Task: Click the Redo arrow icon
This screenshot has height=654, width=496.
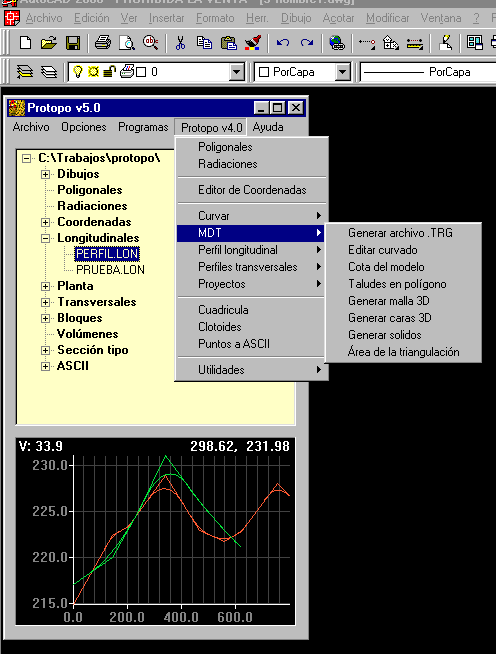Action: 307,43
